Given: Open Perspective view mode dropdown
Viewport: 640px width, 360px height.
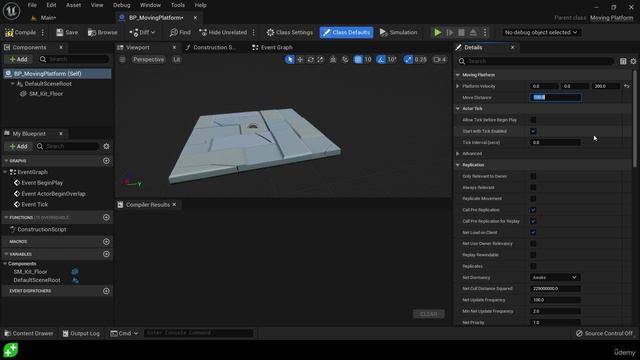Looking at the screenshot, I should click(148, 60).
